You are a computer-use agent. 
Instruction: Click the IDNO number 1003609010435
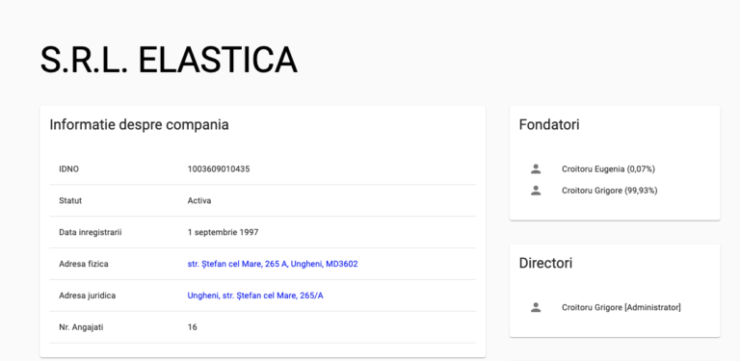click(219, 169)
